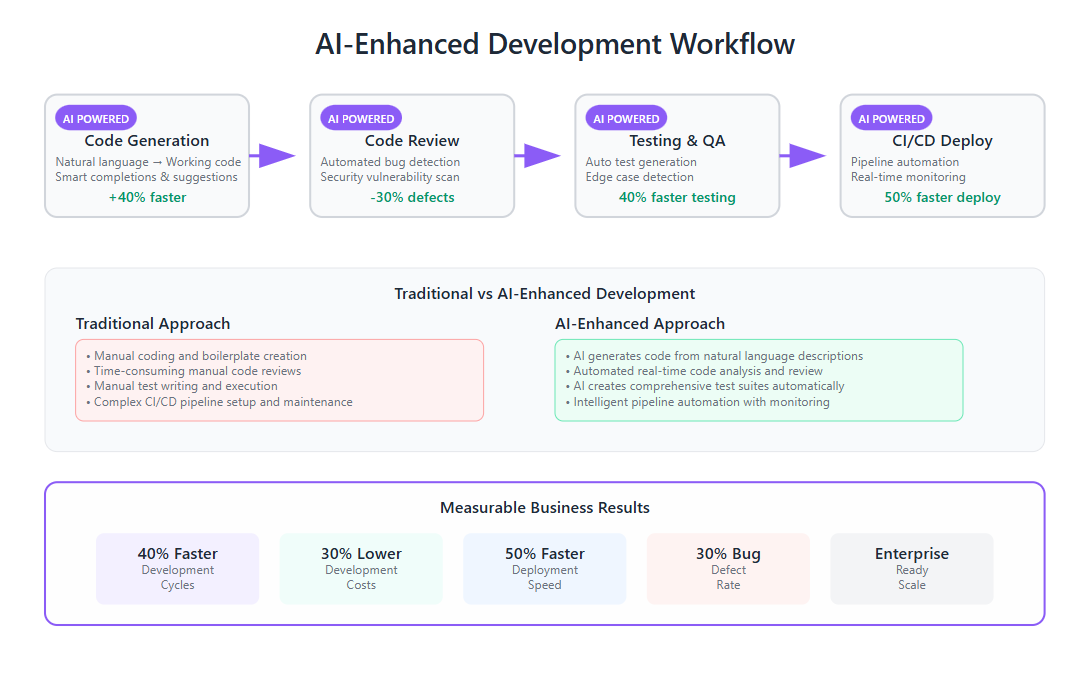Click the '-30% defects' metric text
The image size is (1092, 678).
tap(412, 197)
